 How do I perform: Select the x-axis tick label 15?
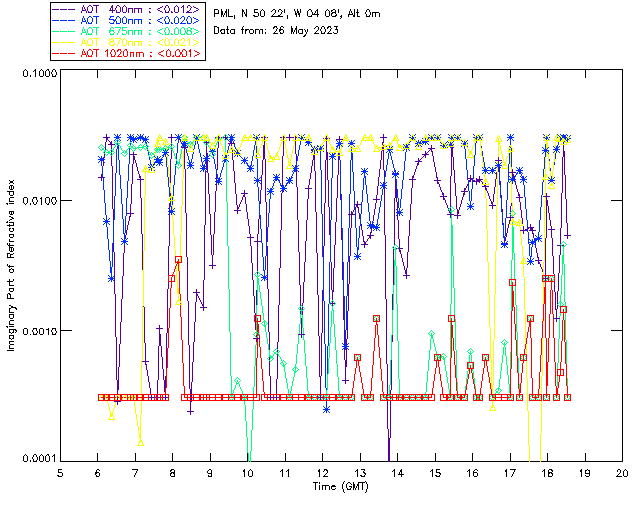tap(435, 472)
